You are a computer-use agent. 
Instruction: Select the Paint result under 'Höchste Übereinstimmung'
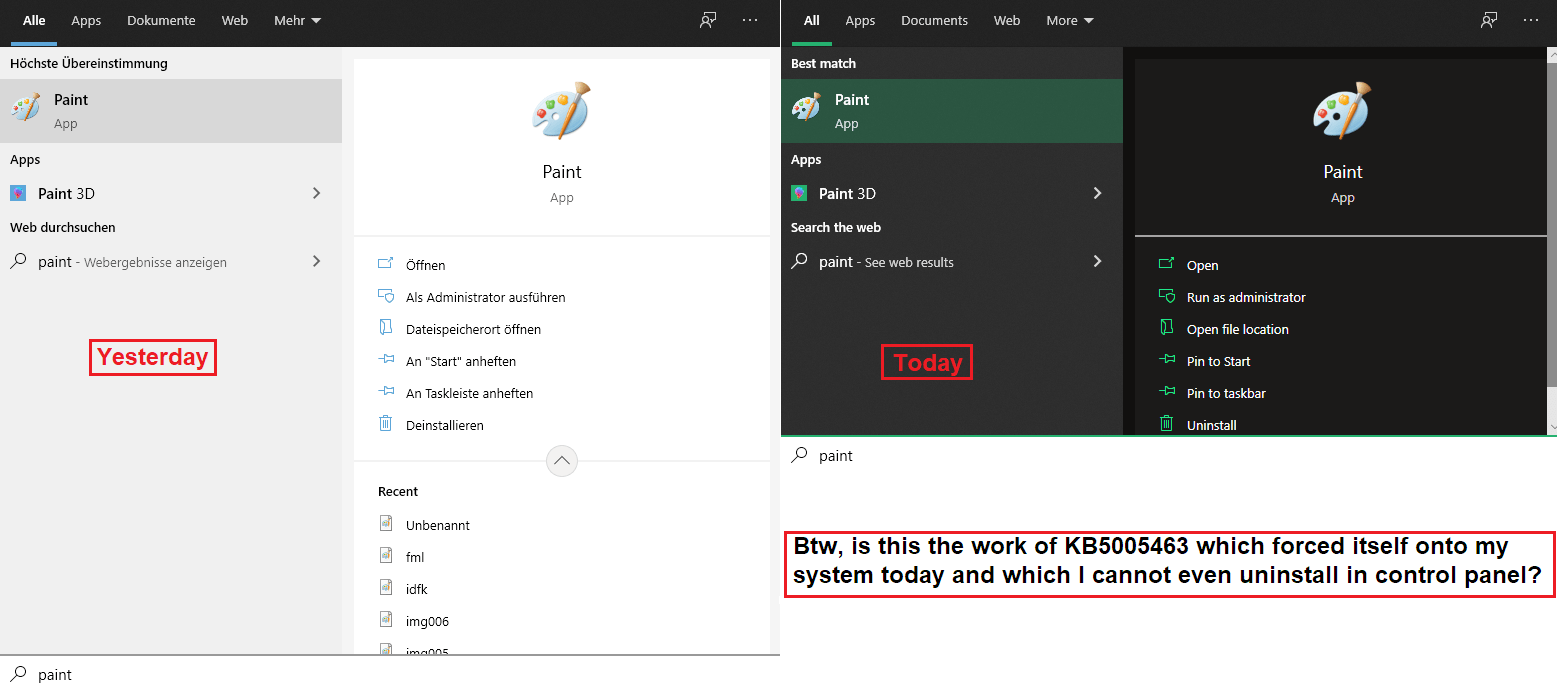point(171,111)
